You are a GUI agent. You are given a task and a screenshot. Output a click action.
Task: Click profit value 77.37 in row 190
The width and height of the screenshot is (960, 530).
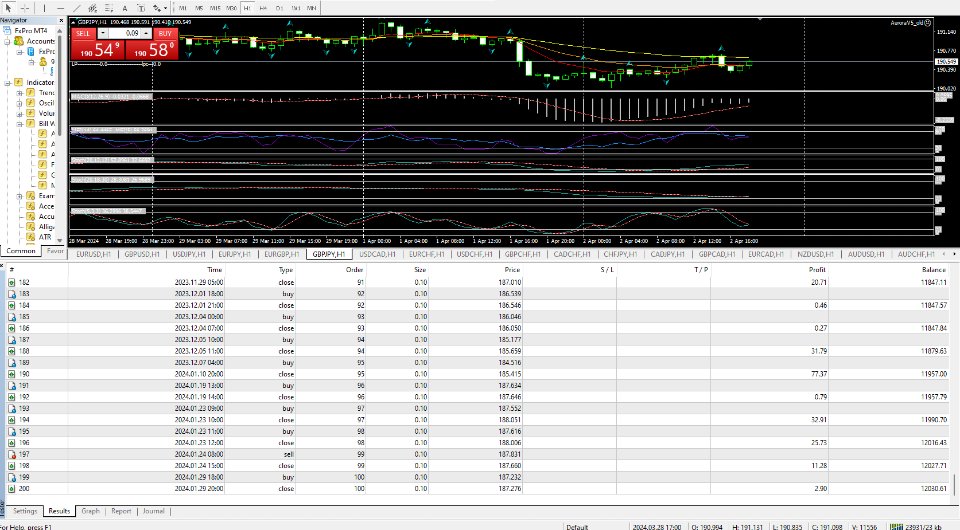819,374
